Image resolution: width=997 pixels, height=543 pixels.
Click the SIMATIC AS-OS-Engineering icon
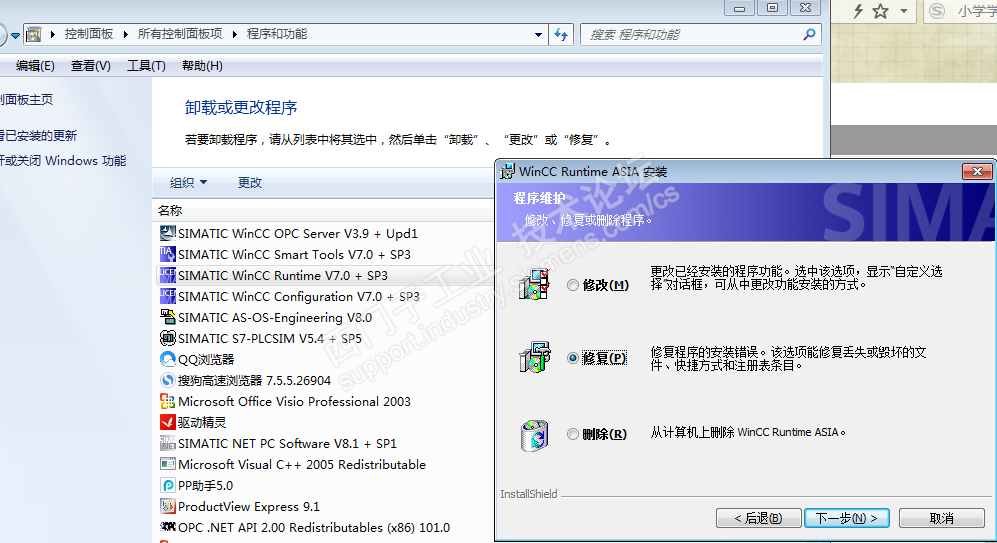click(167, 317)
